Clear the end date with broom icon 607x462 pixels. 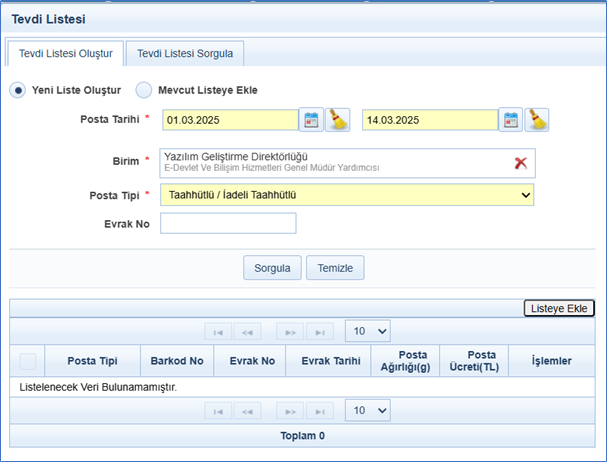click(x=538, y=120)
